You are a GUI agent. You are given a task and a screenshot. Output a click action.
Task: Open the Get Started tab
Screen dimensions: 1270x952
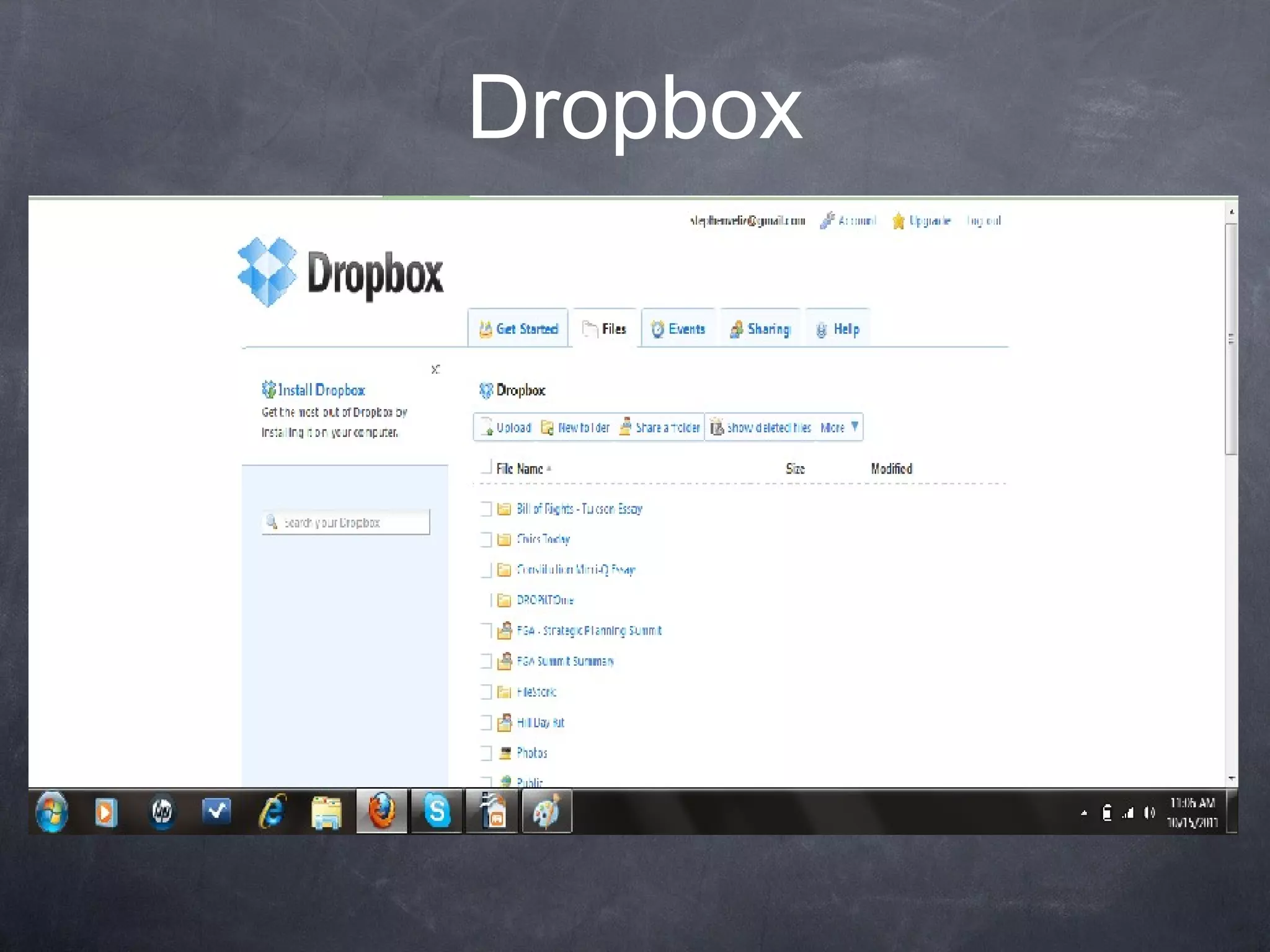[518, 328]
